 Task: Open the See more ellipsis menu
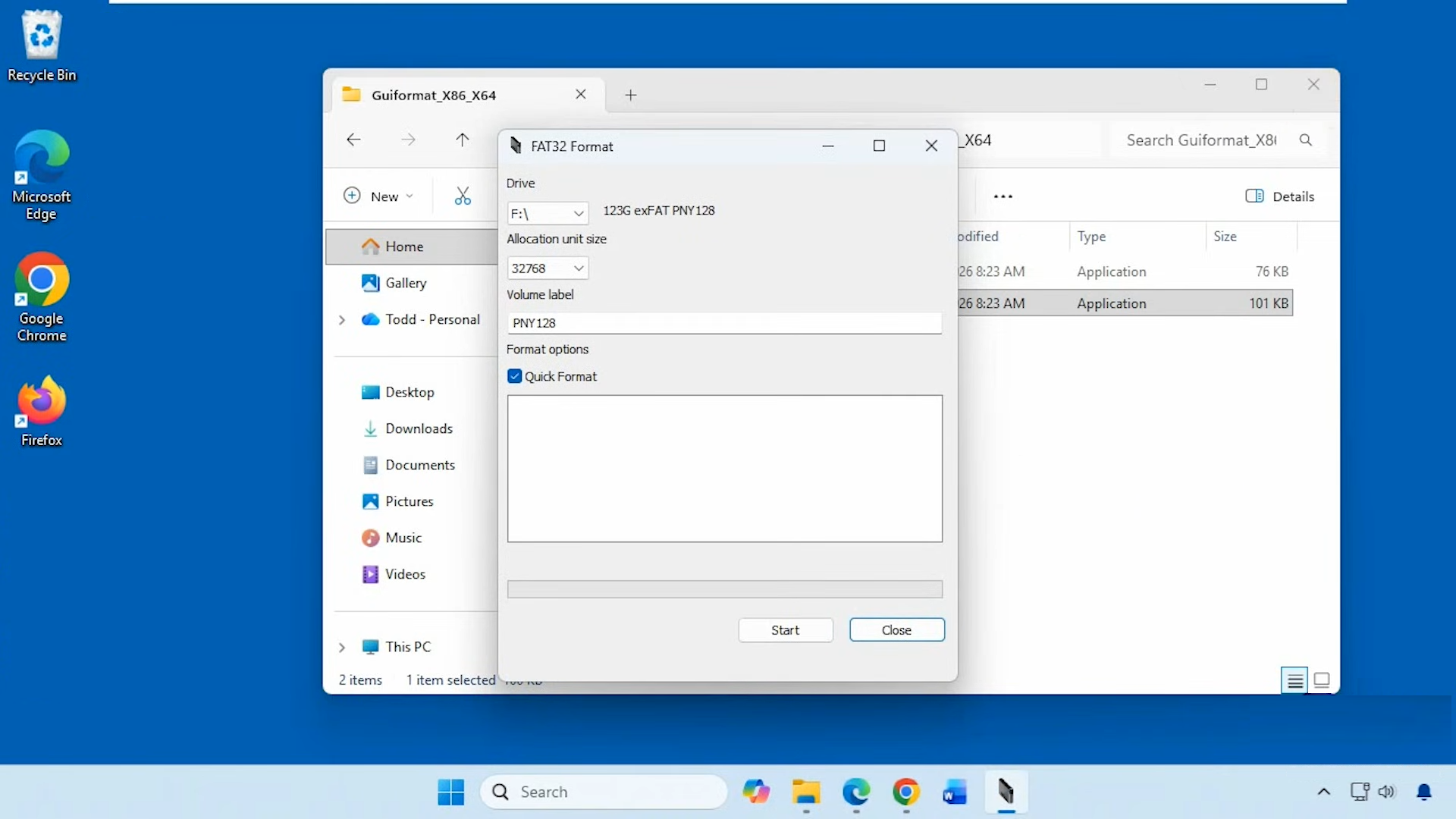point(1003,196)
